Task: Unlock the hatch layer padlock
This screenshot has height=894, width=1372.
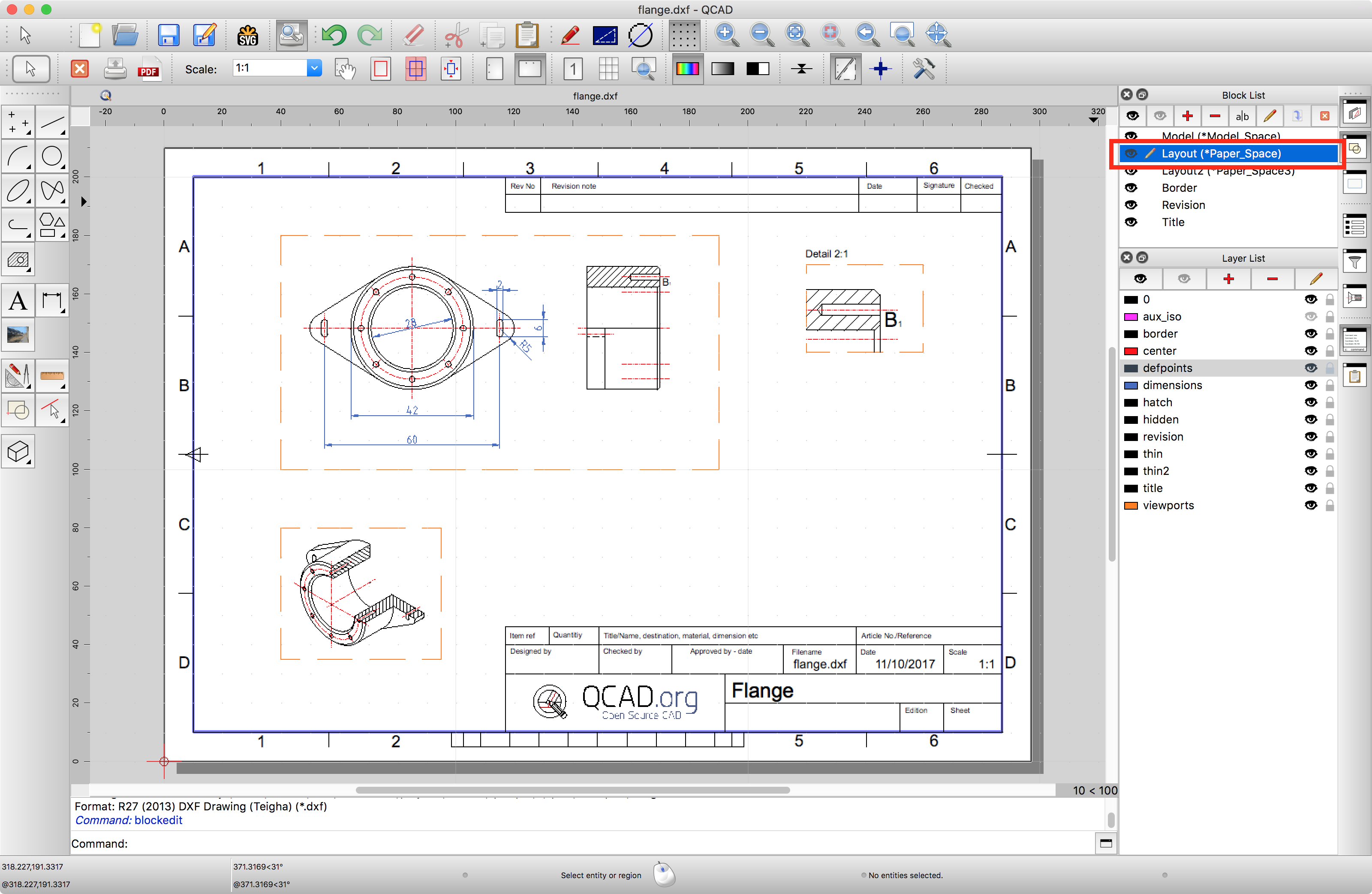Action: coord(1330,402)
